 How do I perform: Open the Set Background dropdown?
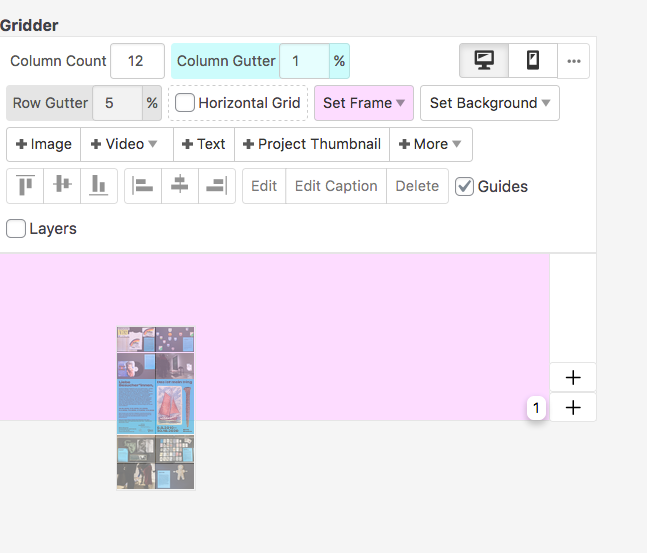point(490,103)
